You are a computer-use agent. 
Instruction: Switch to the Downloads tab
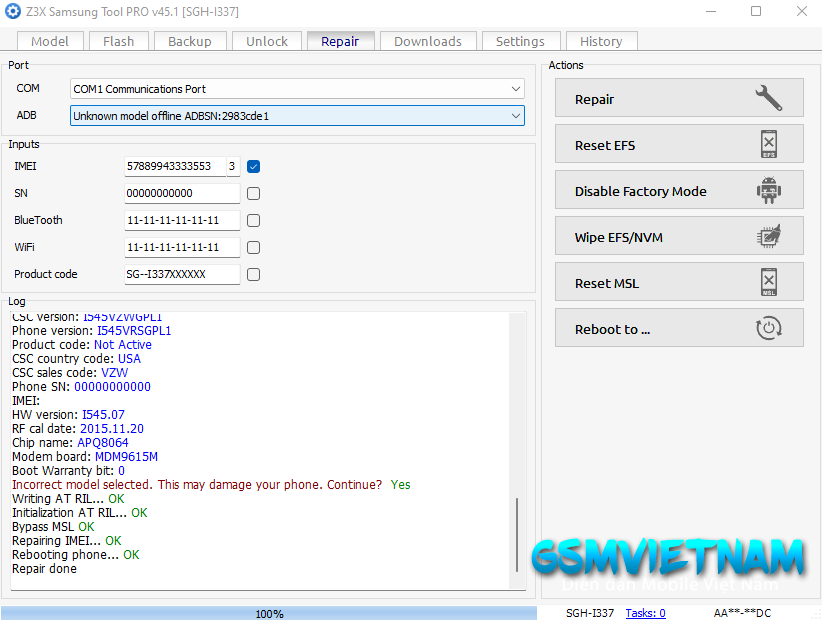pos(428,41)
